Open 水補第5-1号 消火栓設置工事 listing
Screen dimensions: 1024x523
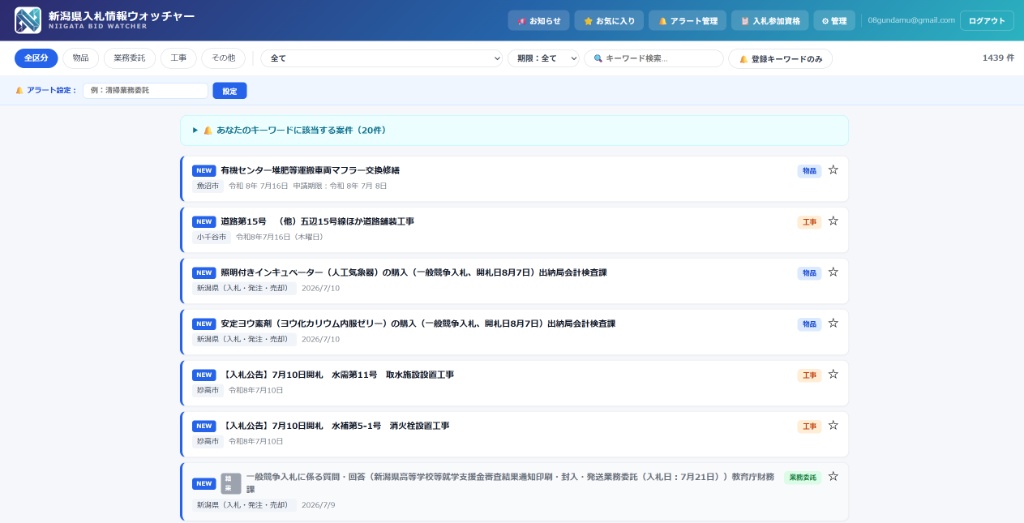[x=335, y=426]
